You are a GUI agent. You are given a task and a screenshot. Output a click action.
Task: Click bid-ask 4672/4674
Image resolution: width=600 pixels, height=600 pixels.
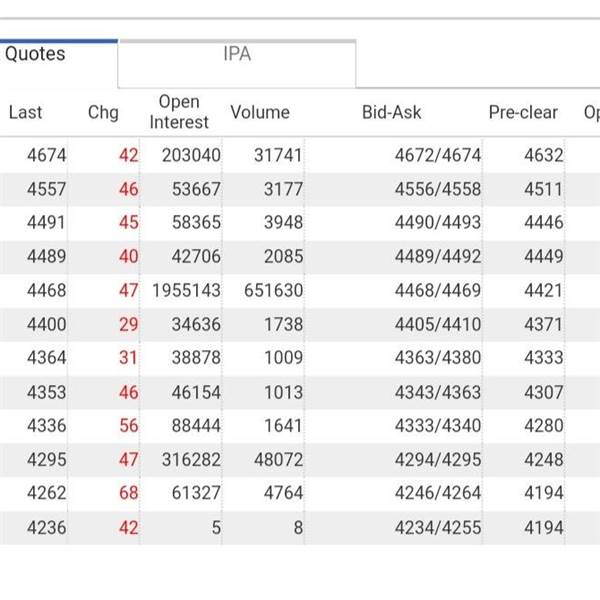[438, 155]
